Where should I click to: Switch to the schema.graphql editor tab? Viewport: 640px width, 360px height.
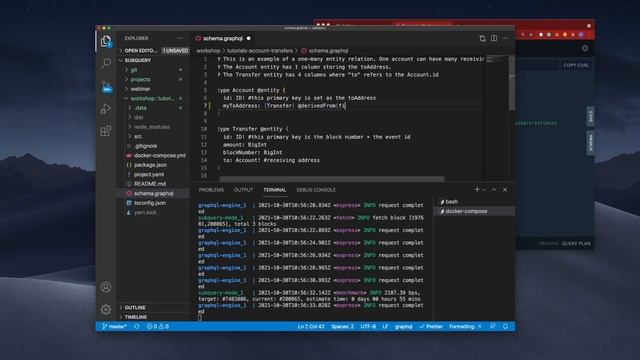[x=223, y=38]
